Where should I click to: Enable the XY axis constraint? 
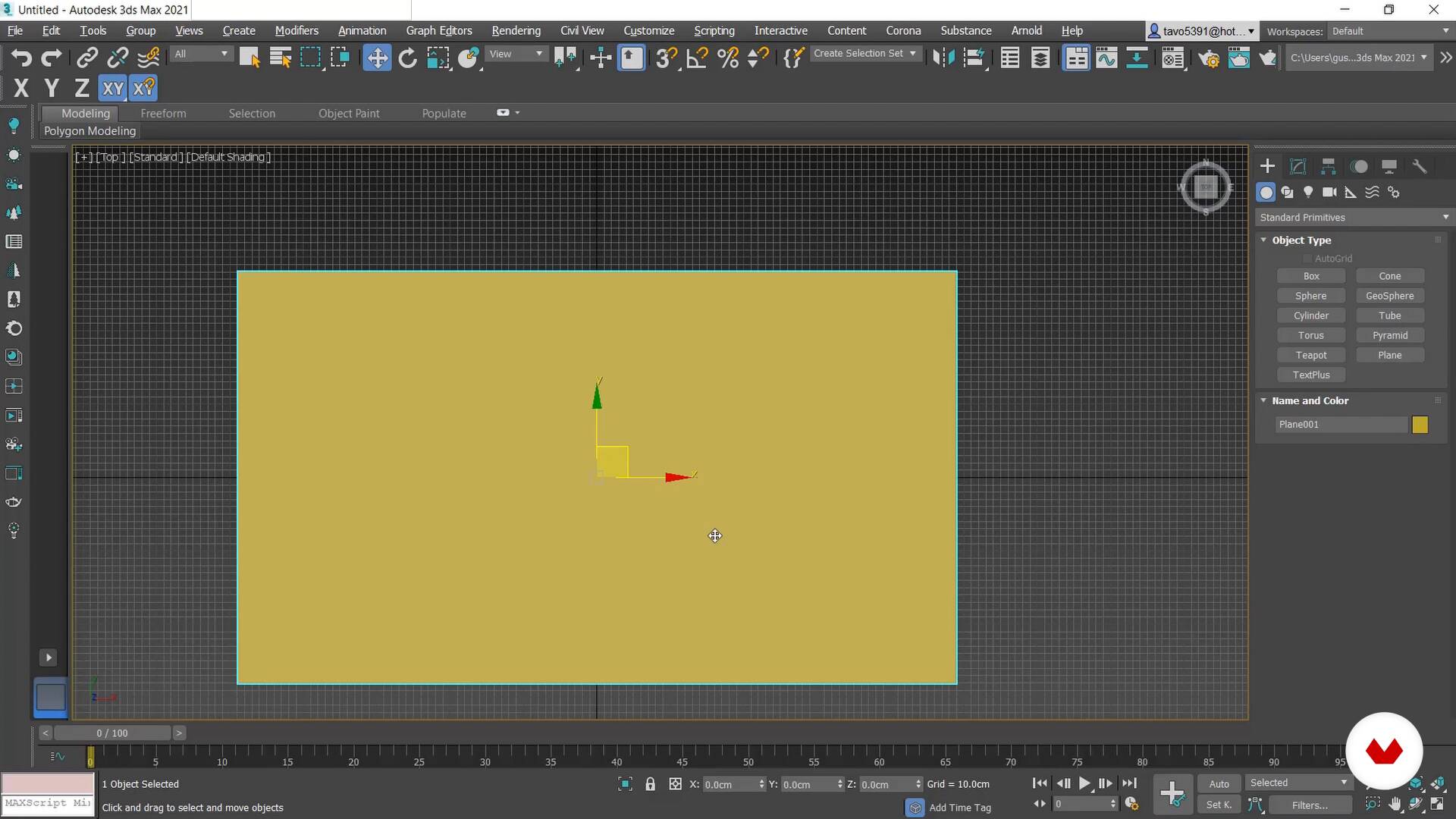point(112,88)
